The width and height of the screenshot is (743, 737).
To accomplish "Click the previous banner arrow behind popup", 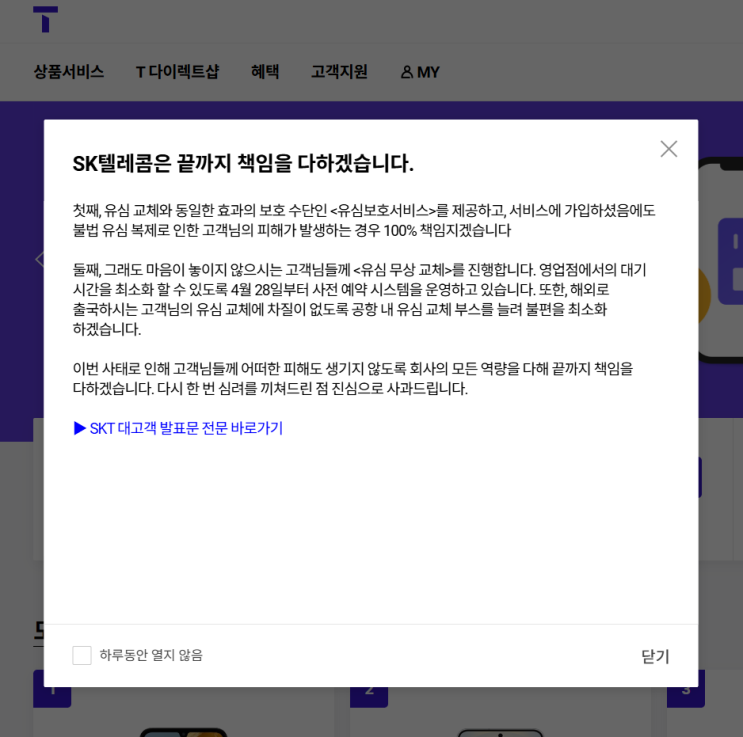I will 39,259.
